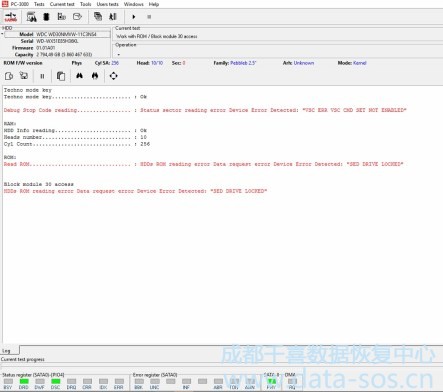Click the Head value 10/10
Screen dimensions: 443x392
coord(157,63)
